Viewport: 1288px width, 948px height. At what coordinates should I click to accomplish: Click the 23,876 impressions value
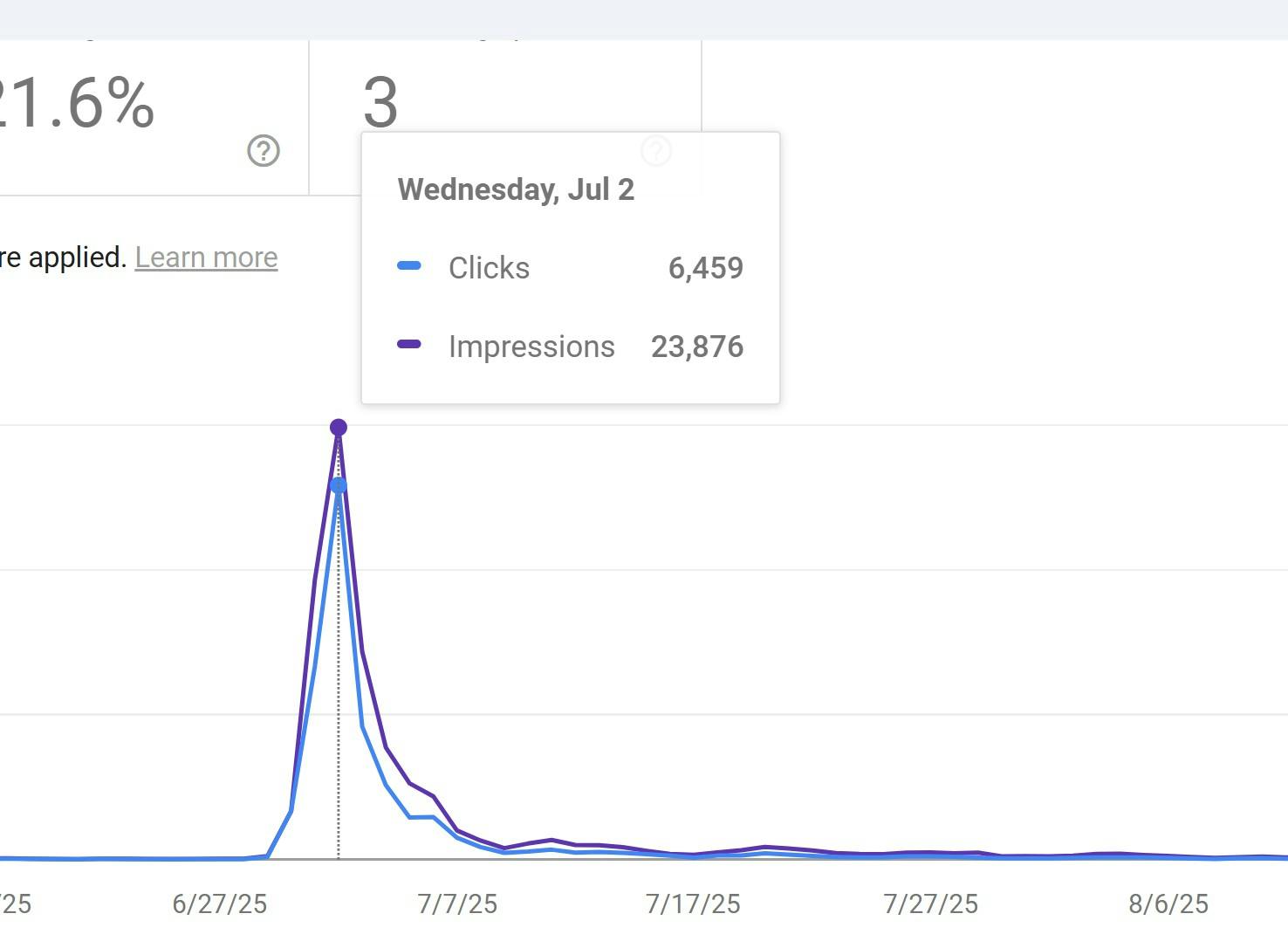click(697, 347)
